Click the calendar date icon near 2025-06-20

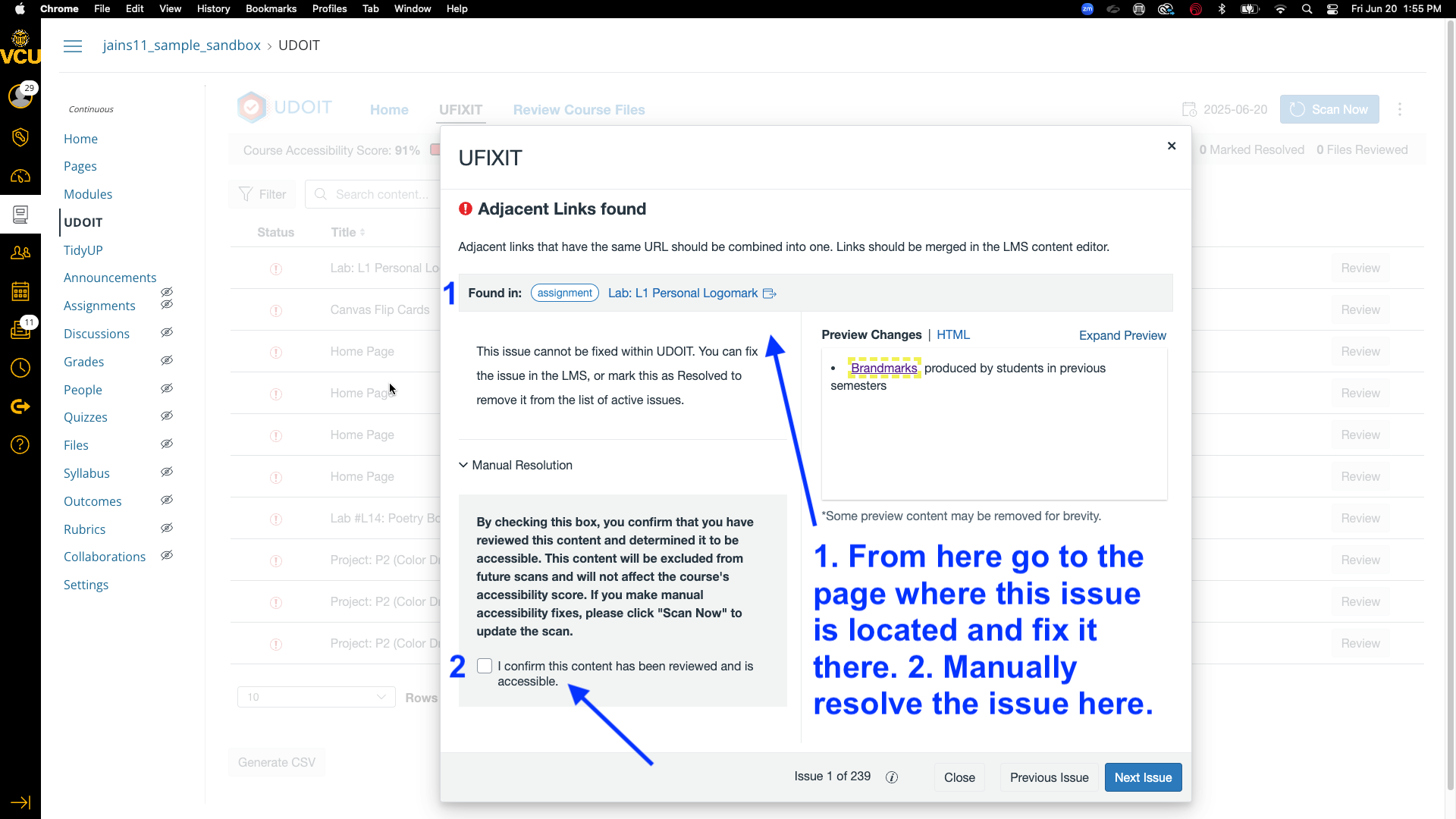point(1190,109)
